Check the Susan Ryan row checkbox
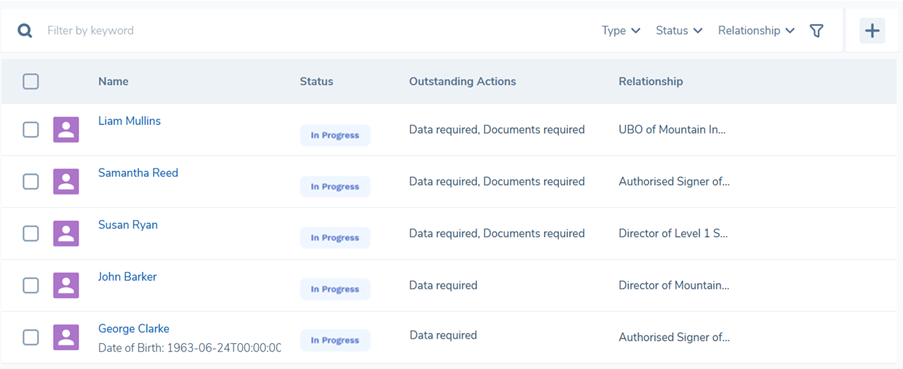903x369 pixels. [x=31, y=233]
